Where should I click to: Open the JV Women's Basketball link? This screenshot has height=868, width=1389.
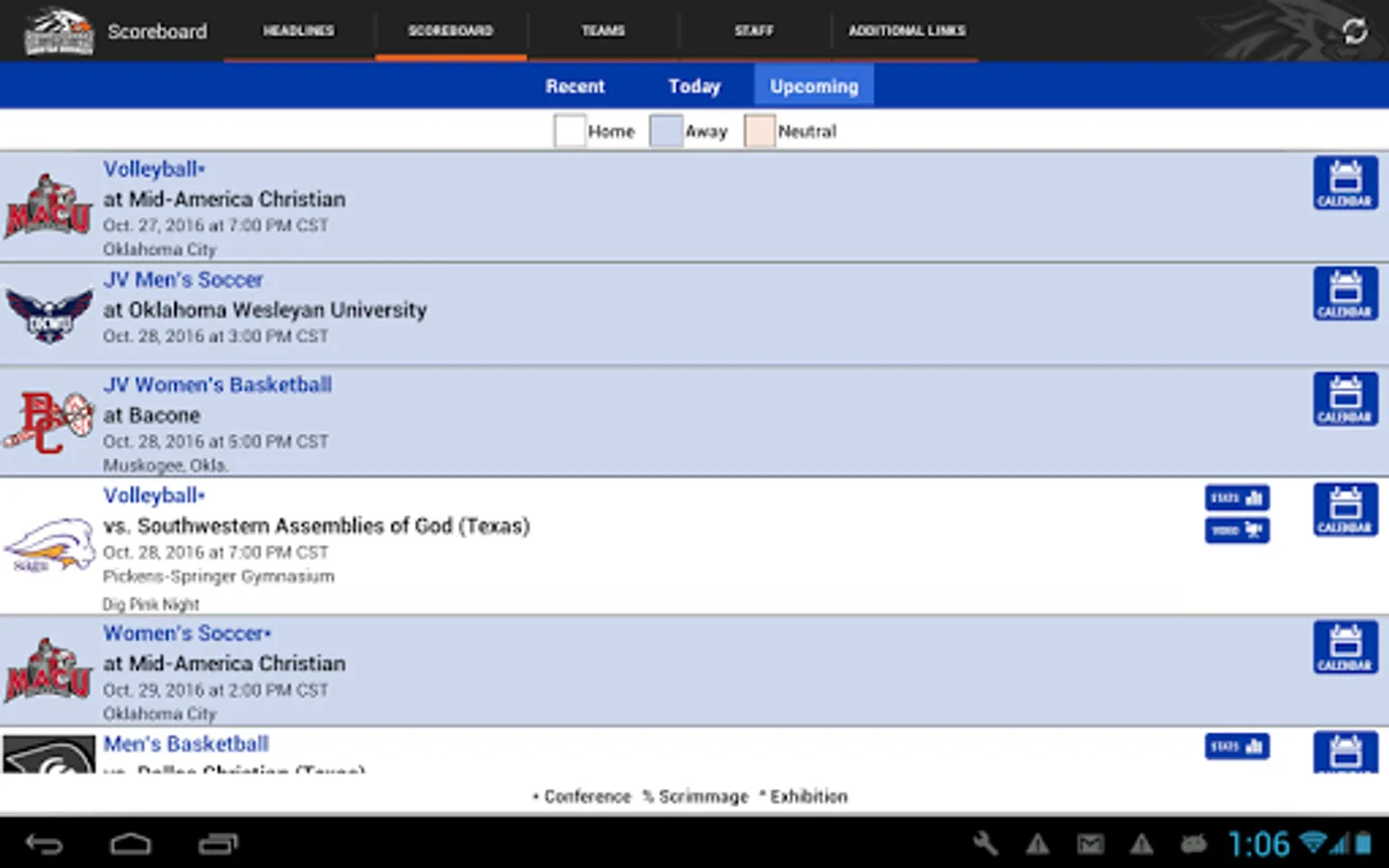coord(218,385)
